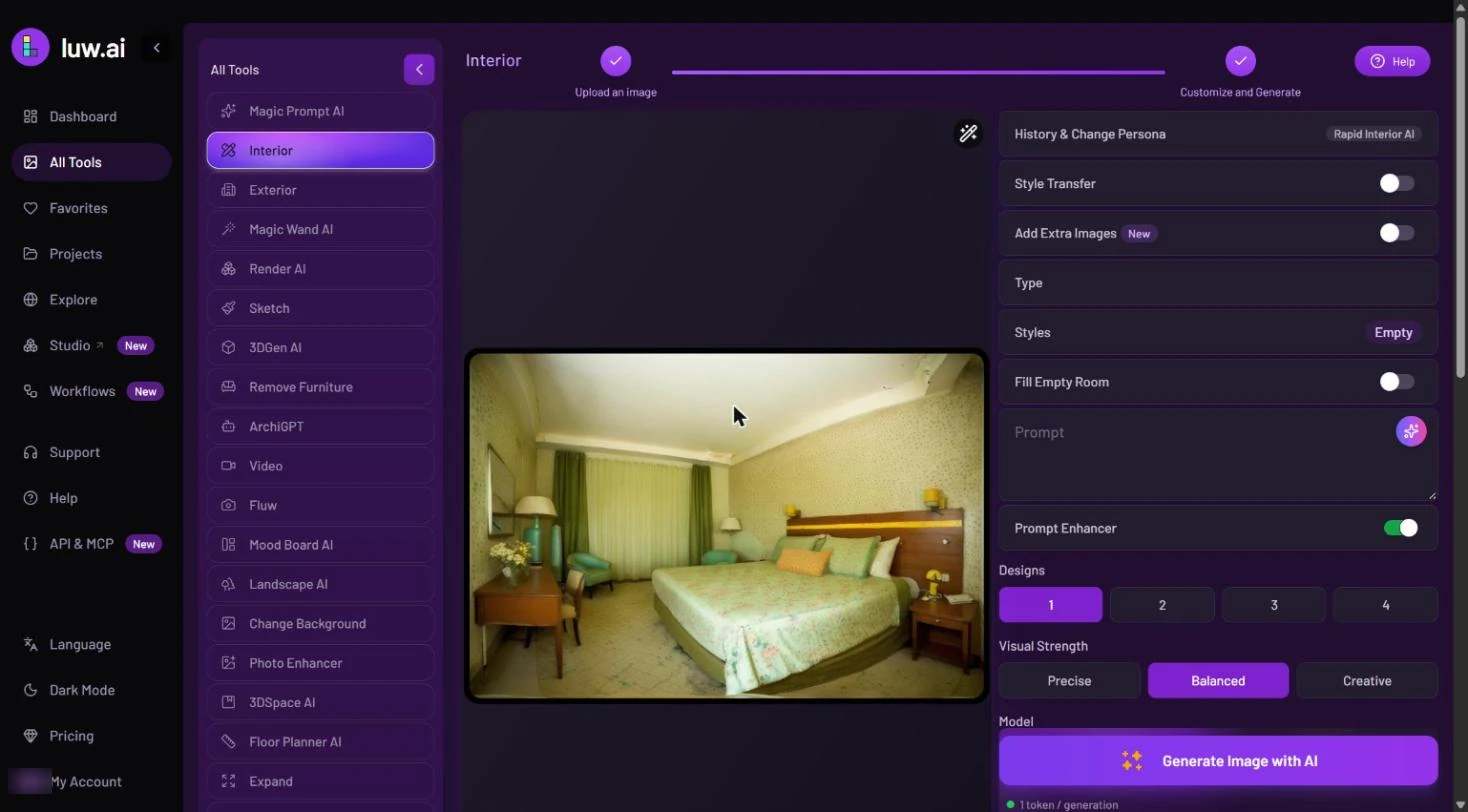Open Favorites in the sidebar
Image resolution: width=1468 pixels, height=812 pixels.
(91, 208)
